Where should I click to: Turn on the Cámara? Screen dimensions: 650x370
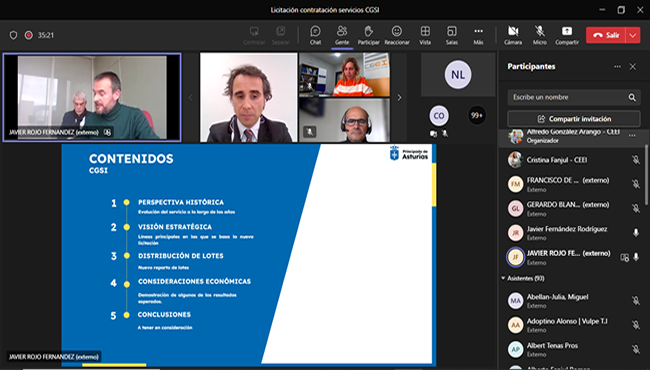[513, 35]
